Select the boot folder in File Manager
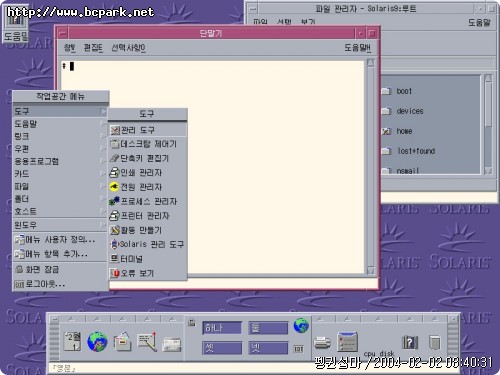 (x=397, y=91)
